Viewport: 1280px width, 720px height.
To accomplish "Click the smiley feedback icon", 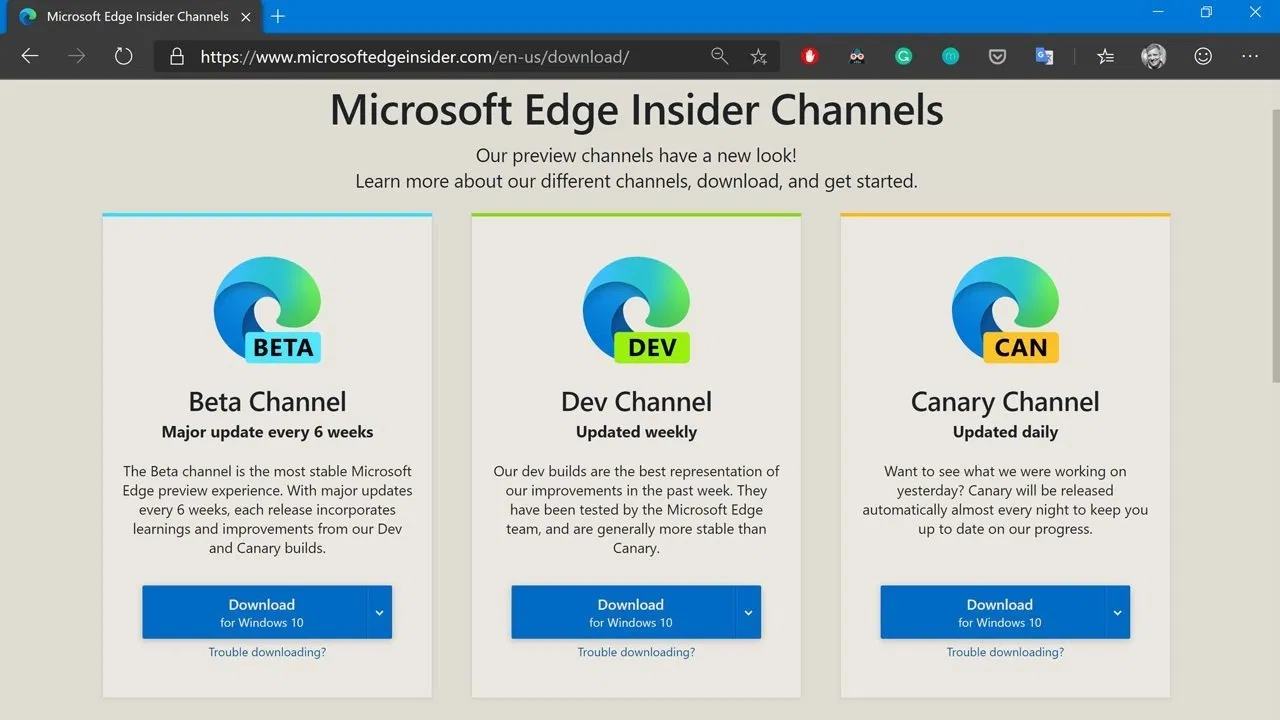I will 1203,56.
